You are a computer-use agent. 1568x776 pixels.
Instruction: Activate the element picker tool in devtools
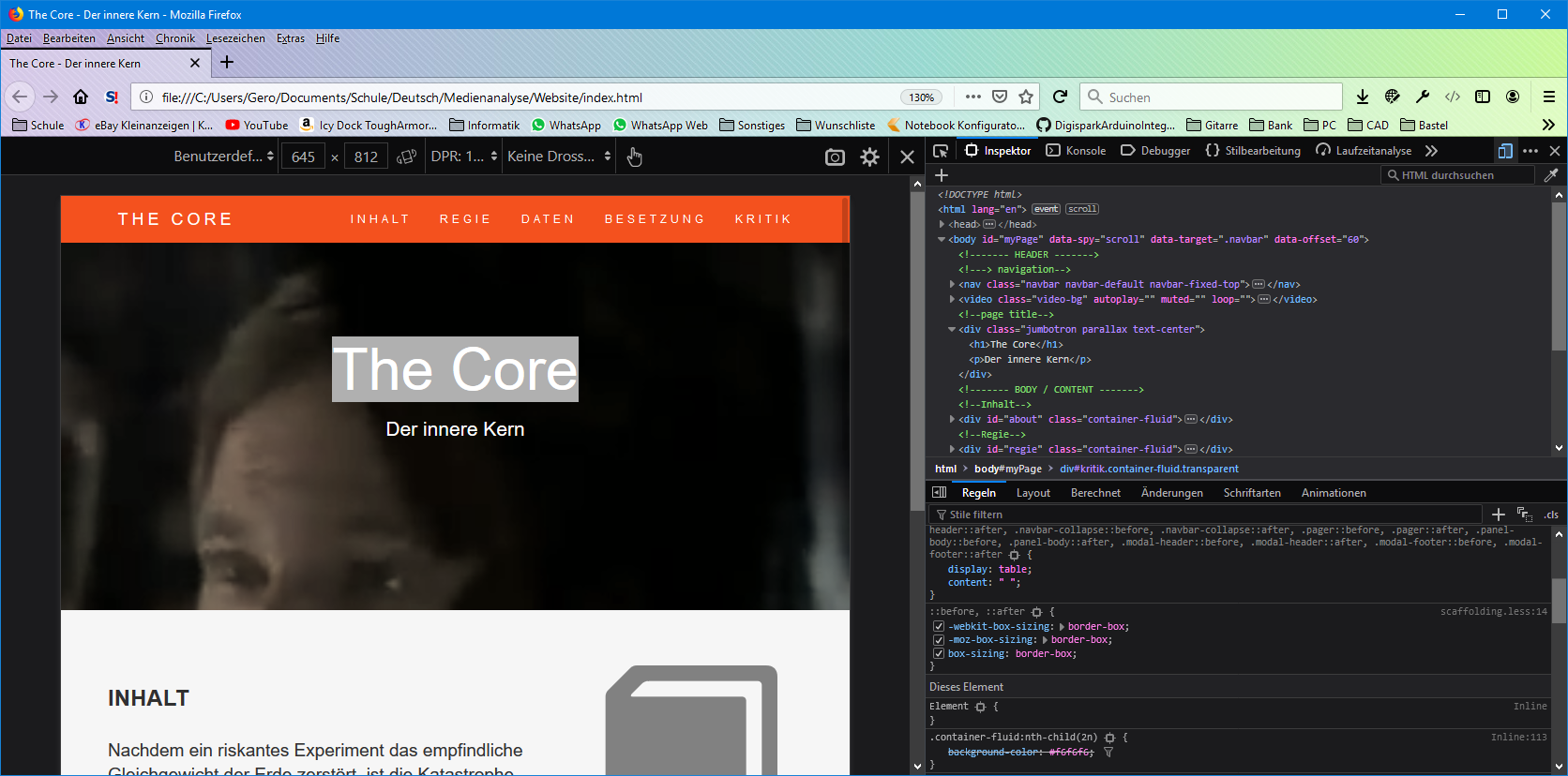pyautogui.click(x=941, y=151)
